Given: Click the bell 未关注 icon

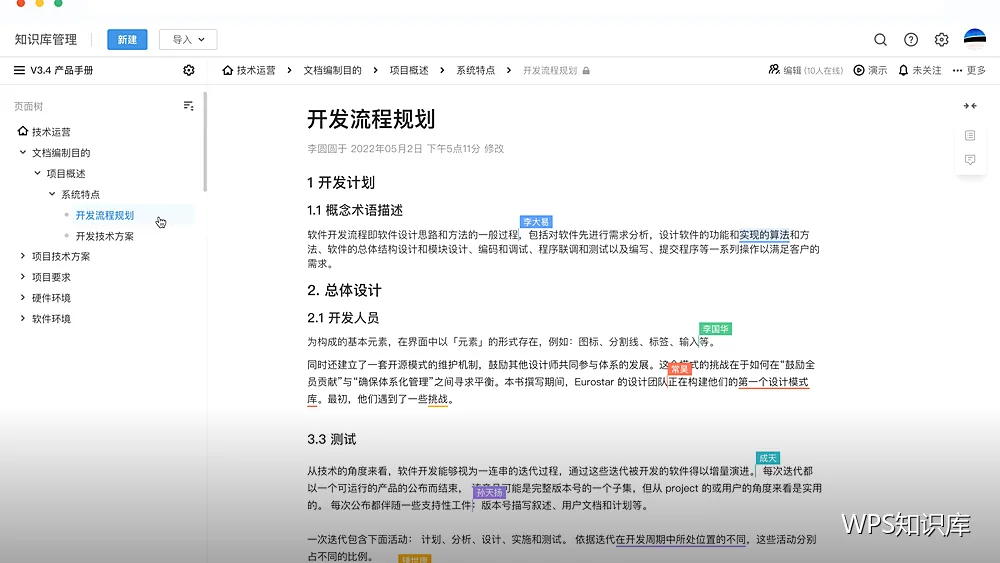Looking at the screenshot, I should coord(903,70).
